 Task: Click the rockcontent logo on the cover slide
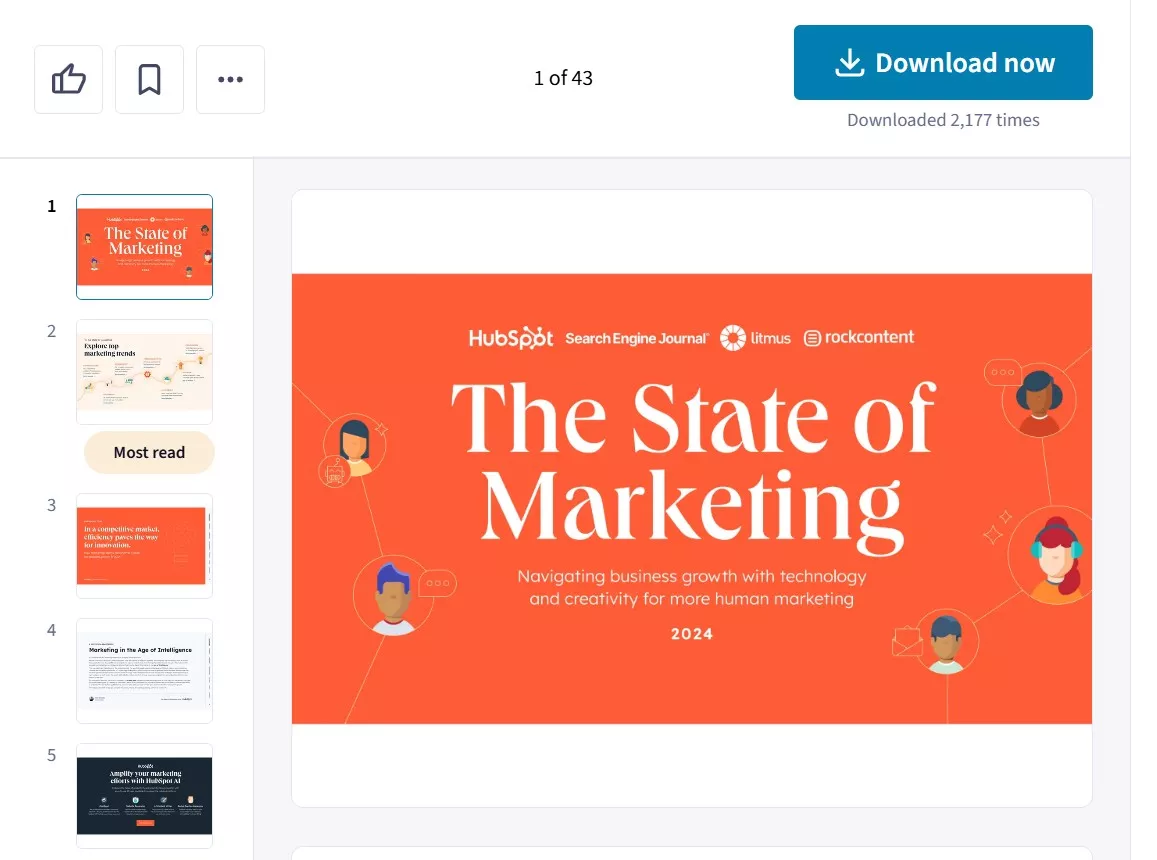pos(858,337)
